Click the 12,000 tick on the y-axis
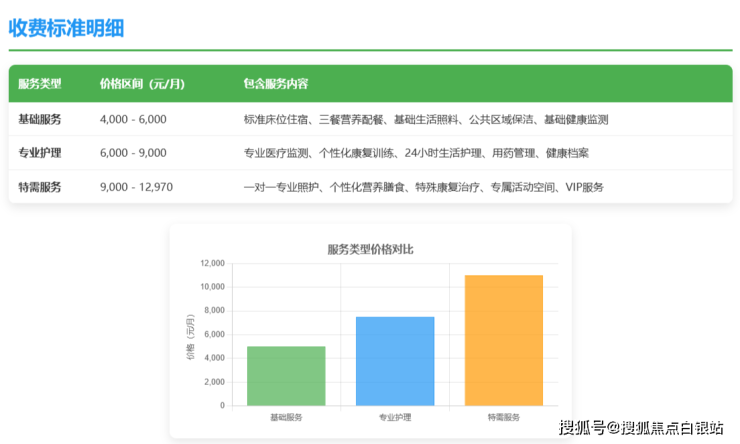Image resolution: width=740 pixels, height=444 pixels. point(211,263)
